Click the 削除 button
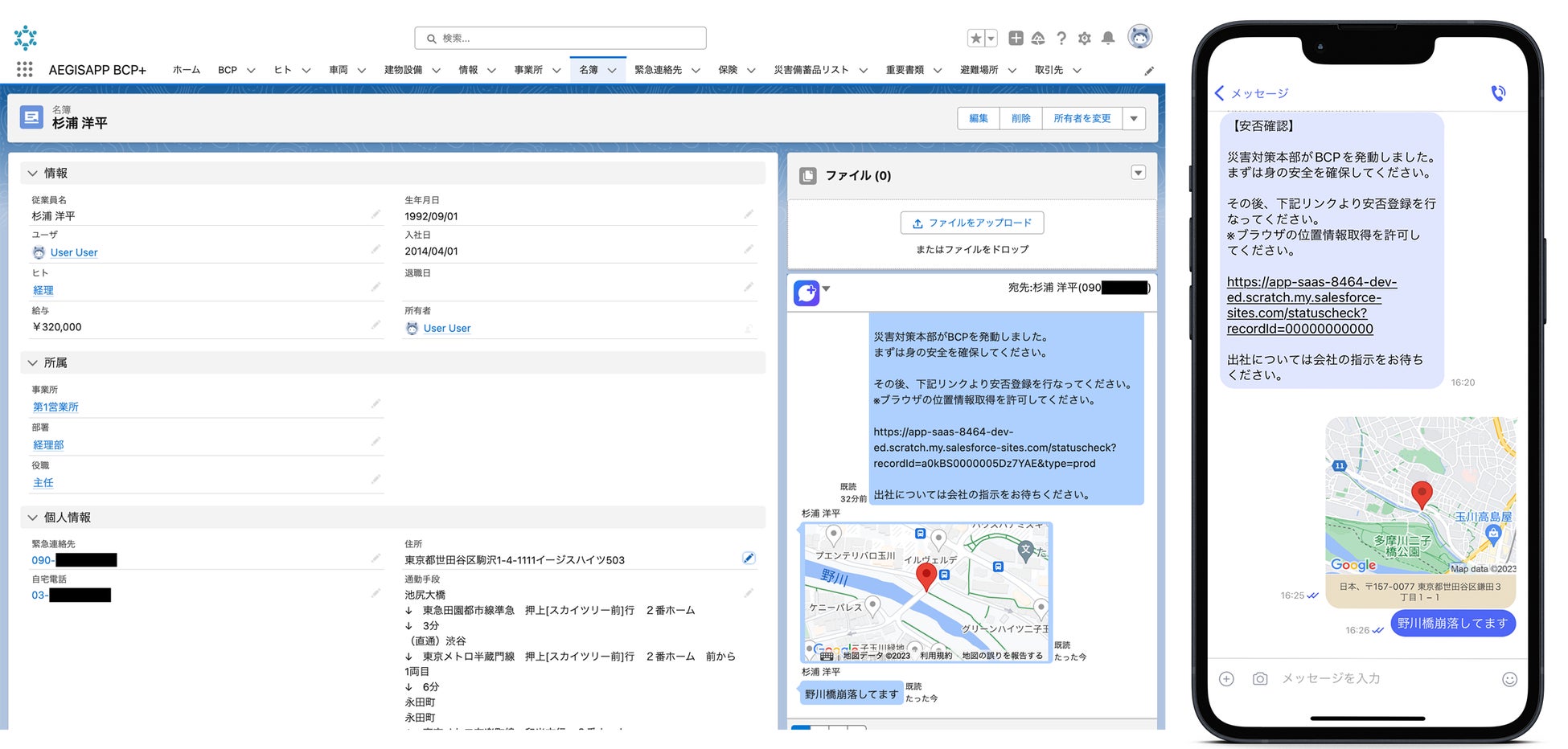Image resolution: width=1568 pixels, height=749 pixels. tap(1021, 119)
